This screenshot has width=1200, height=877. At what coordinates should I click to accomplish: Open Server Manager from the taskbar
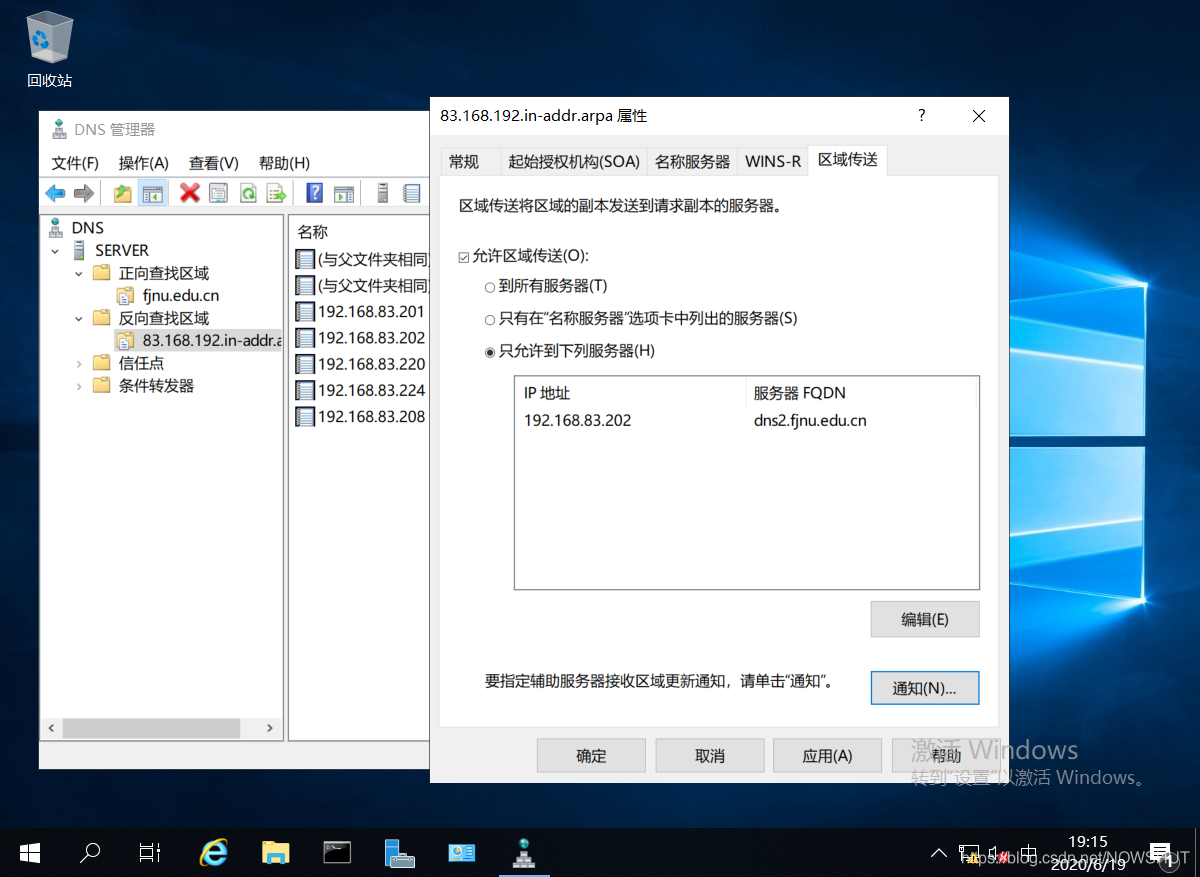pyautogui.click(x=400, y=852)
